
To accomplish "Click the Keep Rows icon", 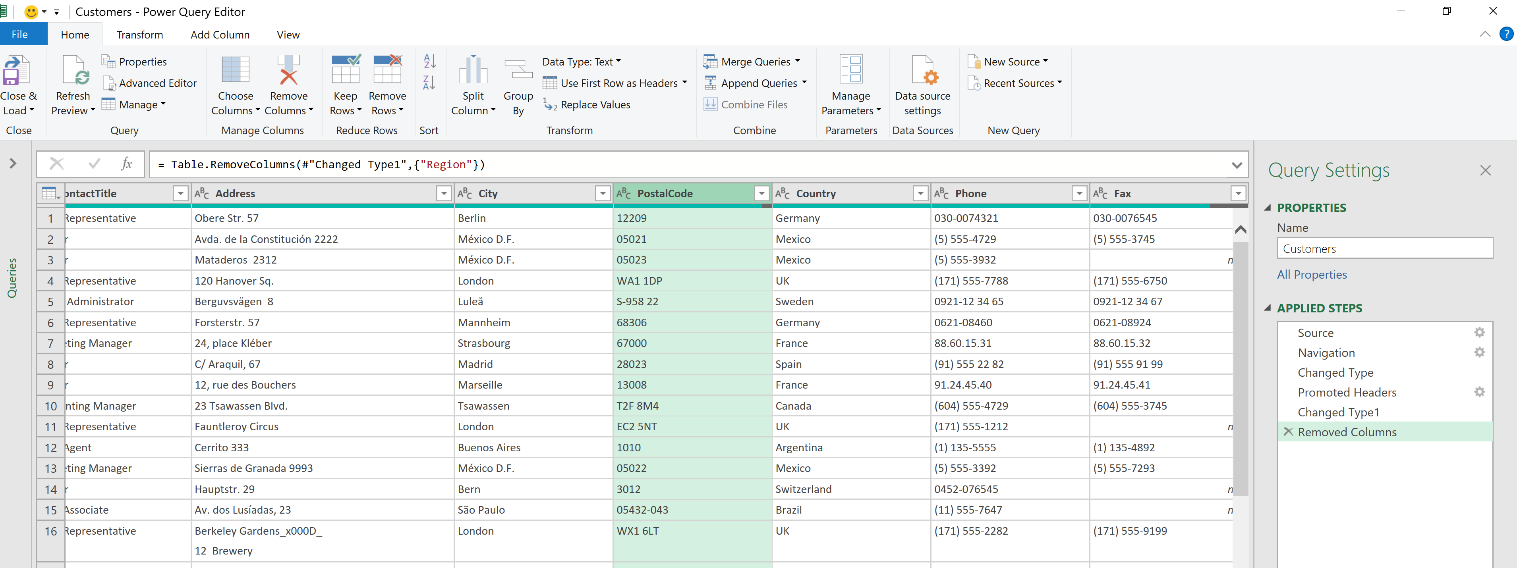I will (x=346, y=71).
